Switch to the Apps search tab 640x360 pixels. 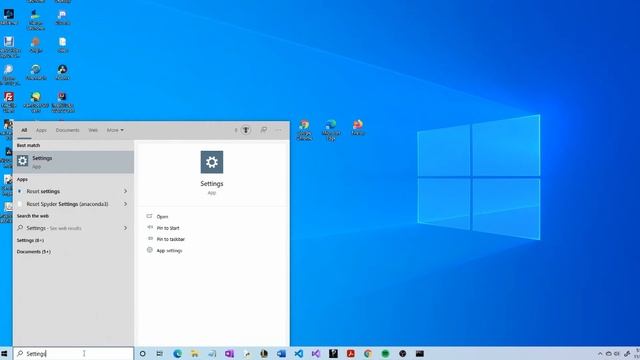[x=41, y=130]
